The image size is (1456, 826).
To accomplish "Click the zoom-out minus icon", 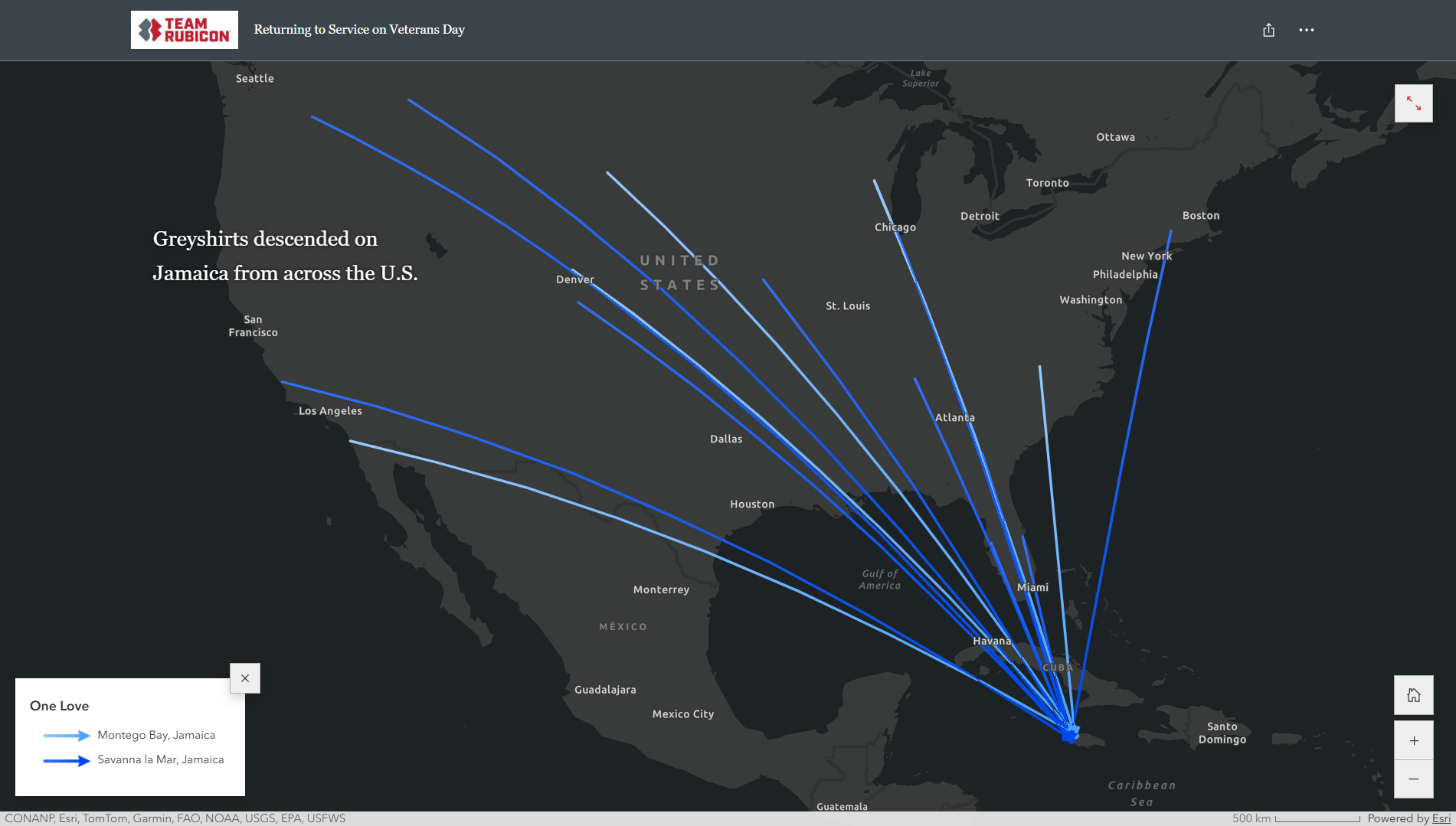I will tap(1413, 779).
